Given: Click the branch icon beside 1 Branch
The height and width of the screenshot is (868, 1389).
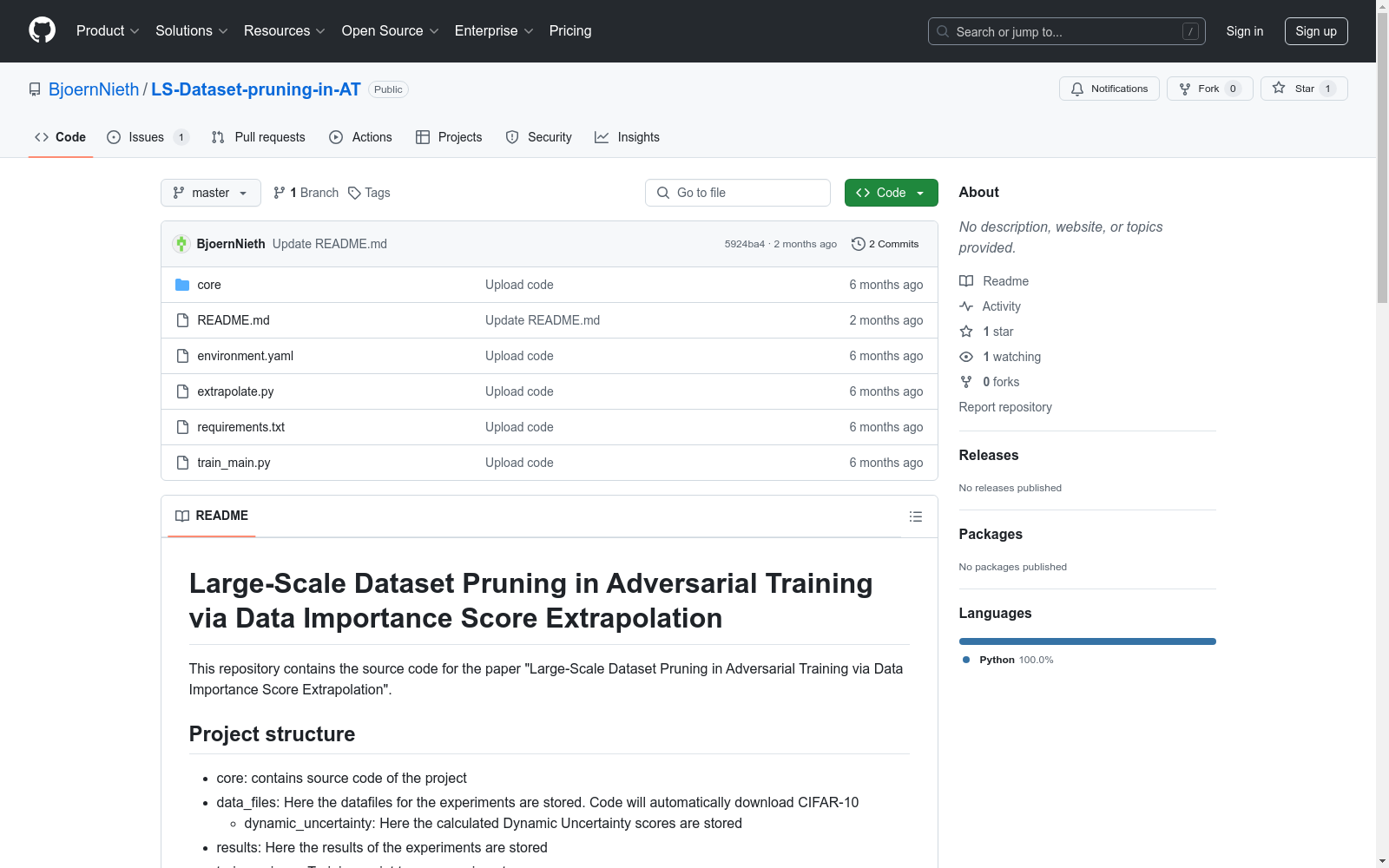Looking at the screenshot, I should tap(280, 193).
